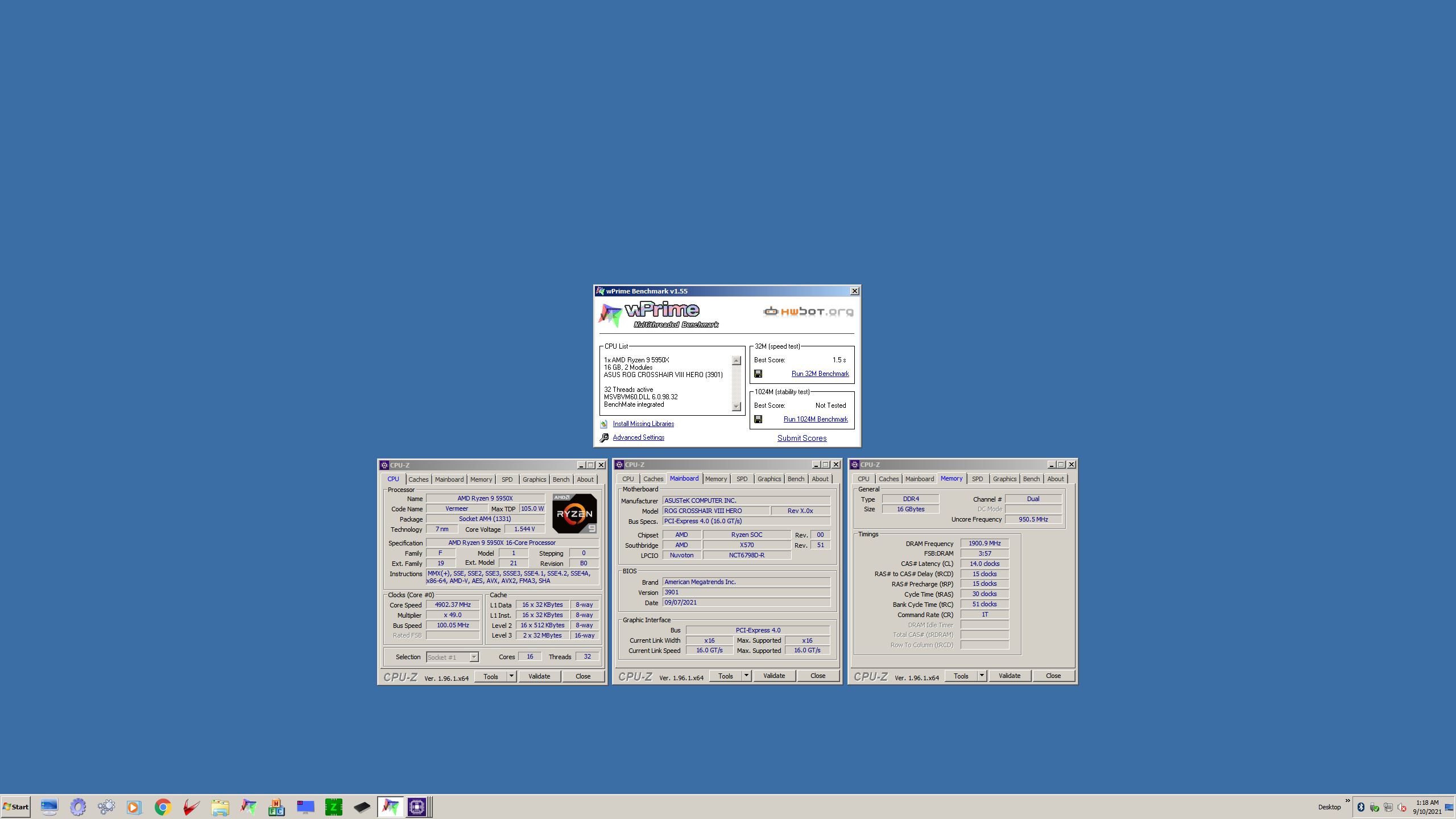Click Submit Scores link
The width and height of the screenshot is (1456, 819).
pyautogui.click(x=802, y=438)
